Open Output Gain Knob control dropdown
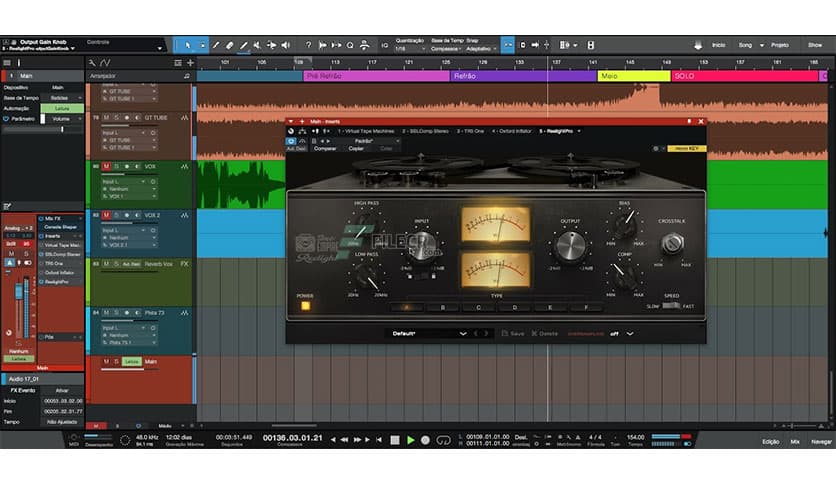 pyautogui.click(x=159, y=49)
